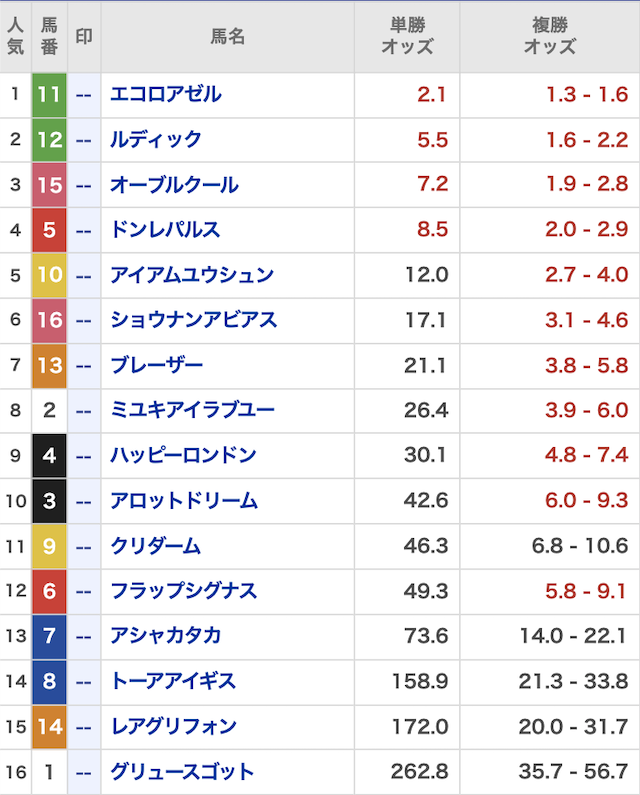Open mark selector for グリュースゴット
Screen dimensions: 640x795
coord(84,772)
